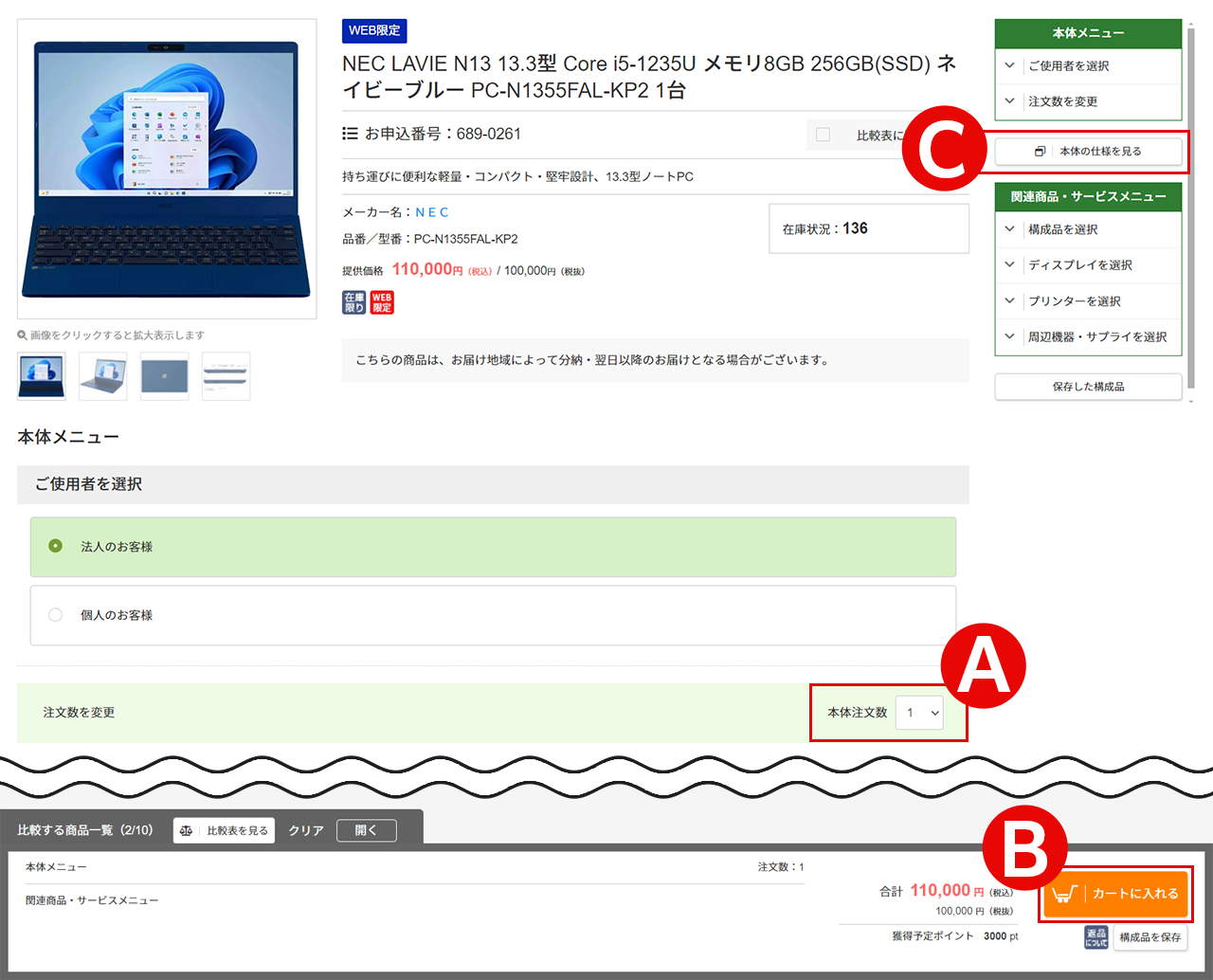Click 本体の仕様を見る button
Image resolution: width=1213 pixels, height=980 pixels.
[x=1088, y=152]
